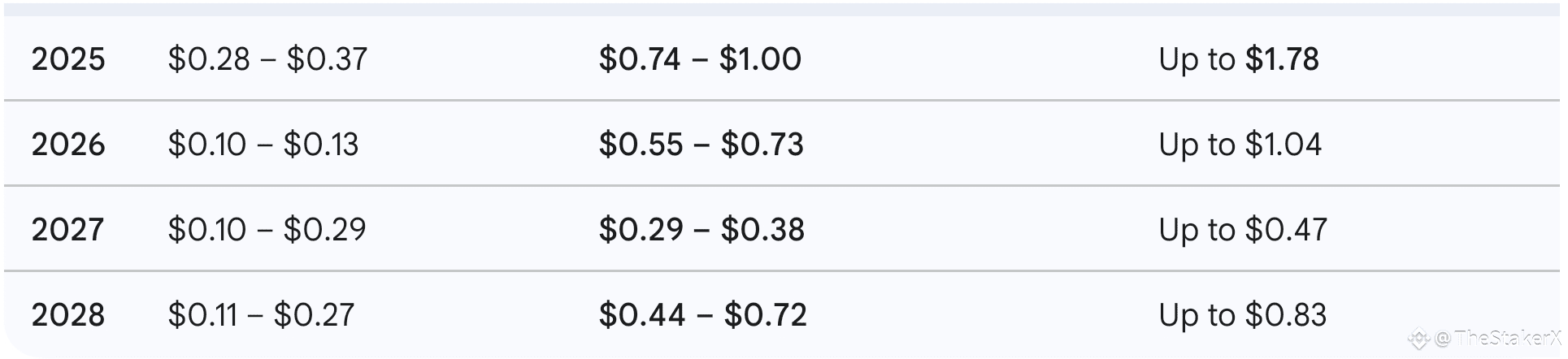Click the bold $0.29 – $0.38 range
This screenshot has width=1568, height=359.
click(701, 230)
